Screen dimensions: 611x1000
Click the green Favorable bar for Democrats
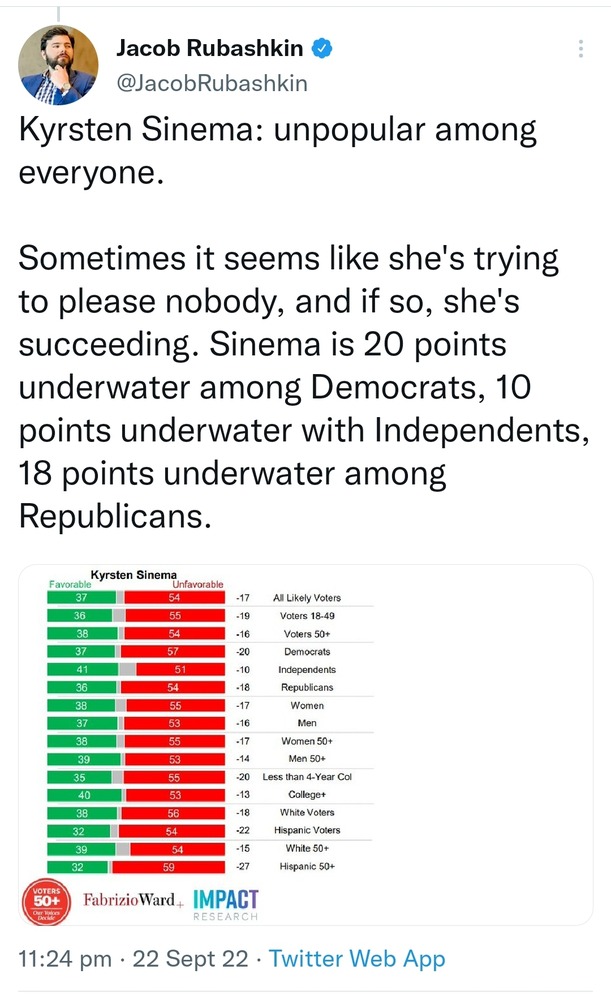pyautogui.click(x=81, y=652)
